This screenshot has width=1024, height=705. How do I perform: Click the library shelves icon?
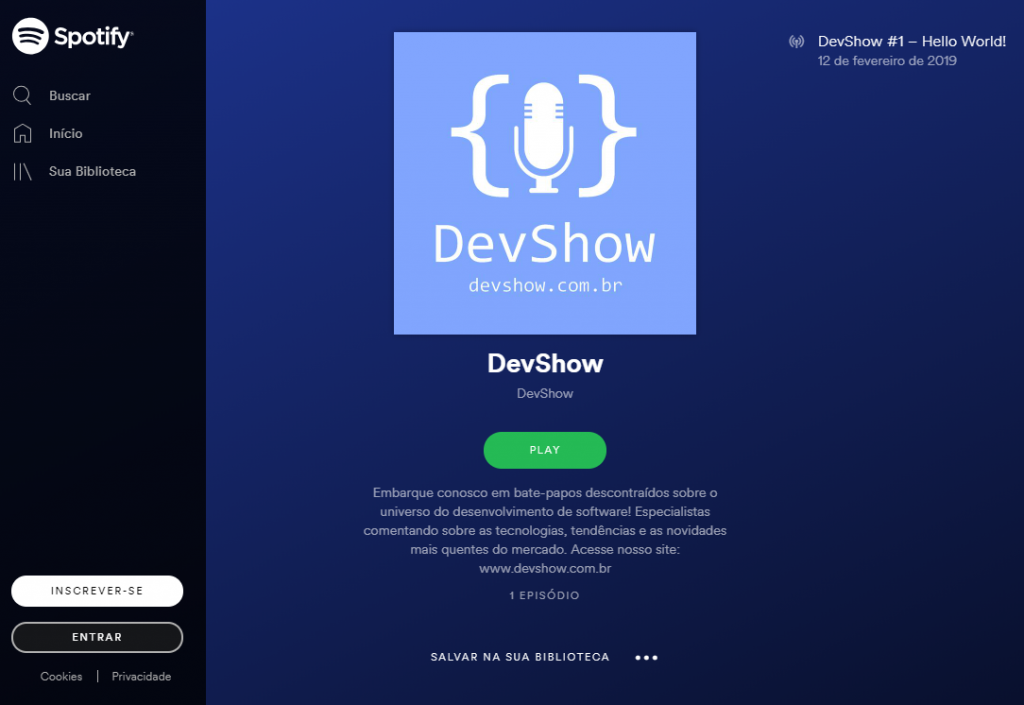(x=22, y=172)
